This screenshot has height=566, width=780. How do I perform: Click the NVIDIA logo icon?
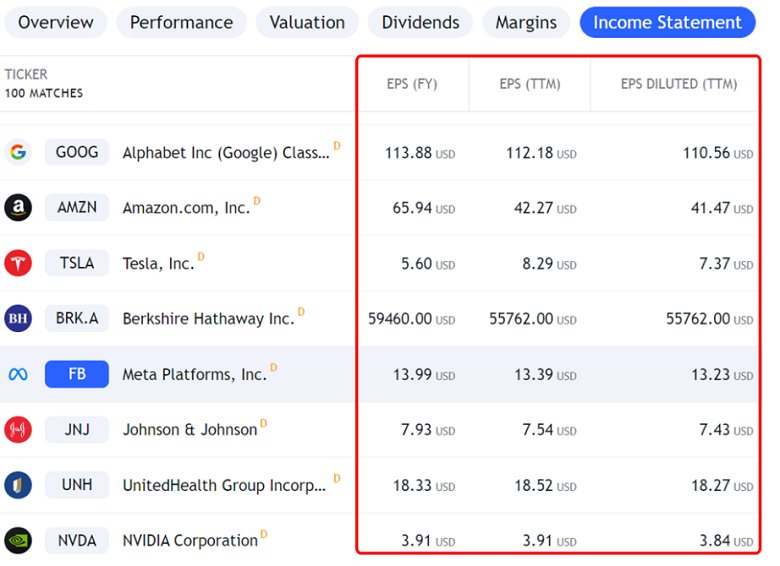point(18,540)
